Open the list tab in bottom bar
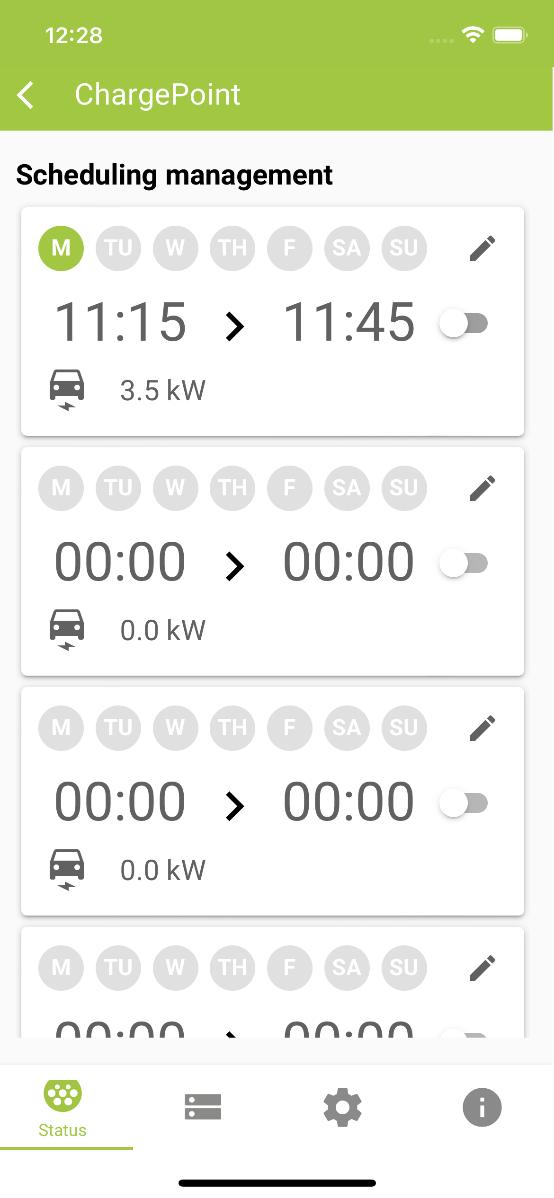Image resolution: width=554 pixels, height=1198 pixels. [202, 1106]
